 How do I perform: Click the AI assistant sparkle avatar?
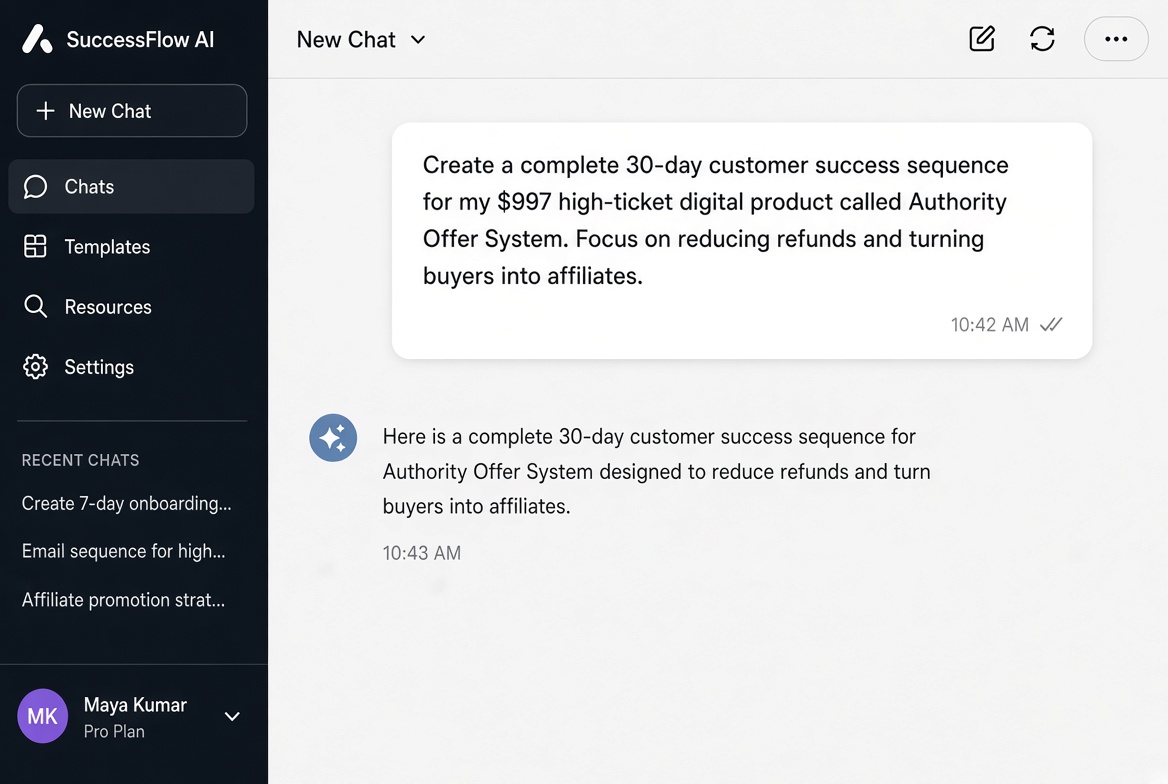pyautogui.click(x=333, y=437)
